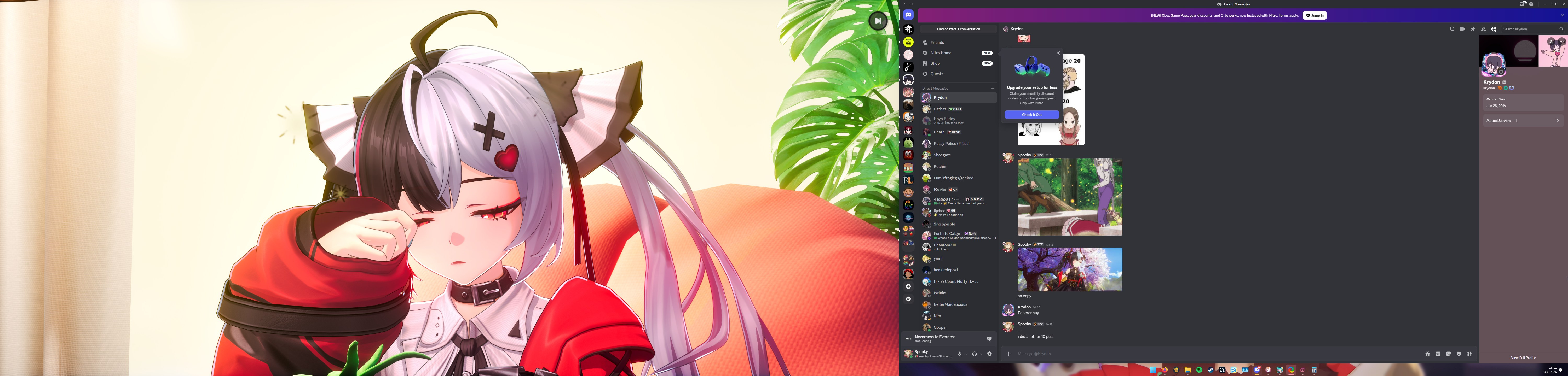The image size is (1568, 376).
Task: Open the PhantomXIII direct message
Action: pos(958,247)
